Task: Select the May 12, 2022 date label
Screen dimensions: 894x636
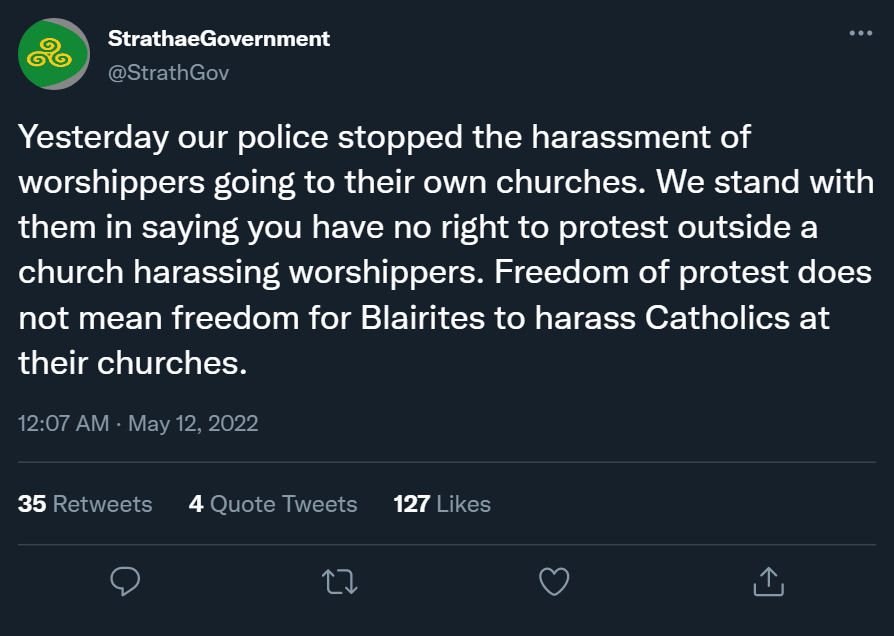Action: 192,423
